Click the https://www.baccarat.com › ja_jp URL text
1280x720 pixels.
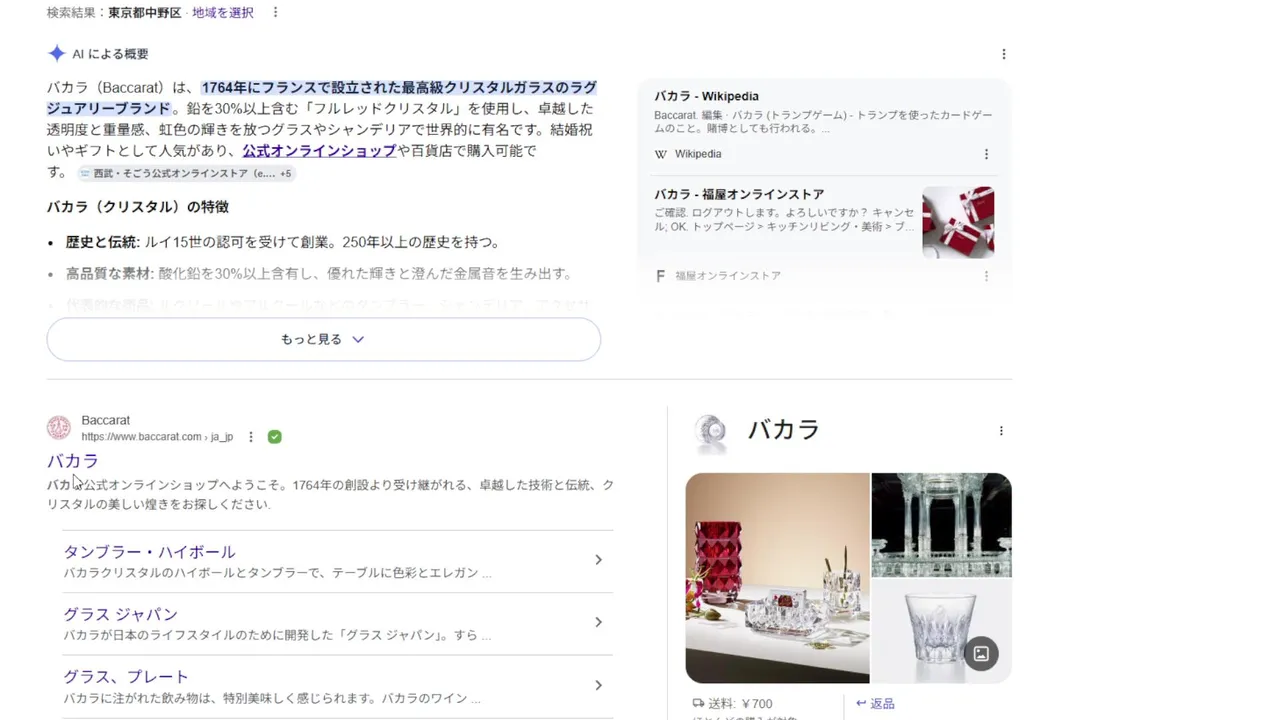point(157,437)
